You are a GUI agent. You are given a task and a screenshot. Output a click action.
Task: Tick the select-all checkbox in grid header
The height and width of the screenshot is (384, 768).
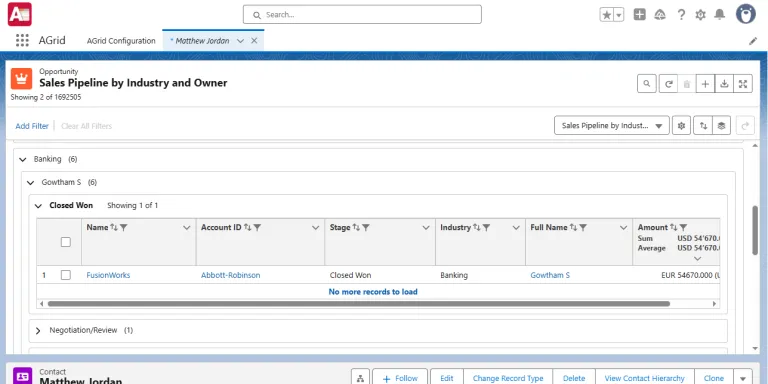click(x=66, y=242)
